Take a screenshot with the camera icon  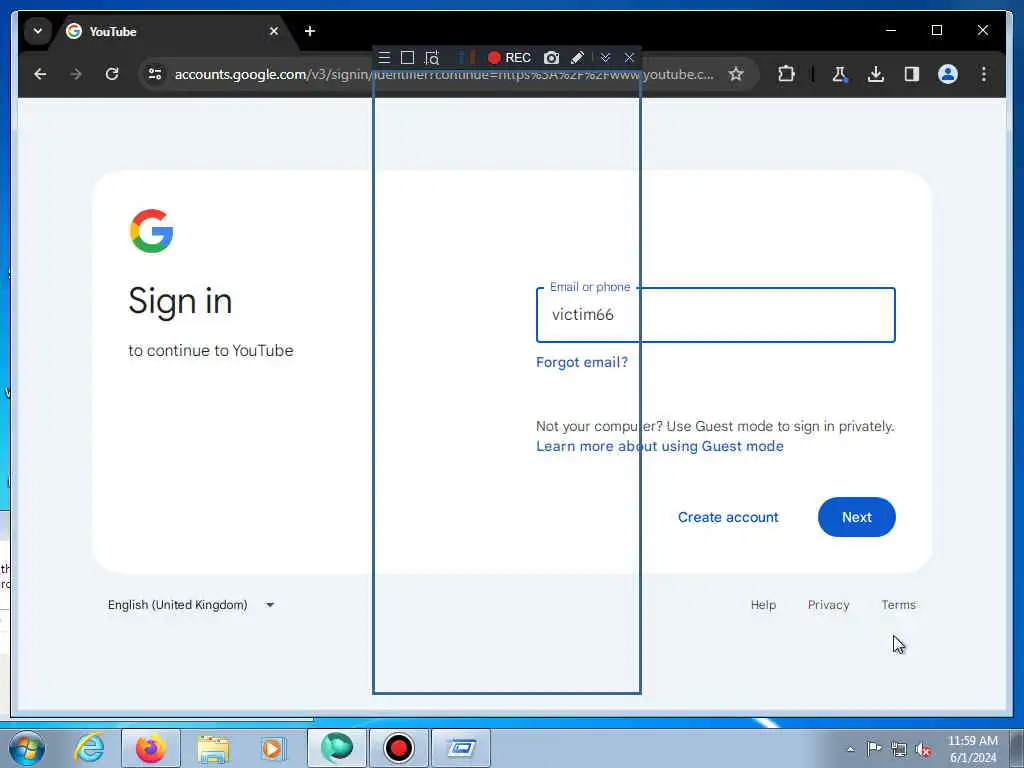(x=551, y=57)
